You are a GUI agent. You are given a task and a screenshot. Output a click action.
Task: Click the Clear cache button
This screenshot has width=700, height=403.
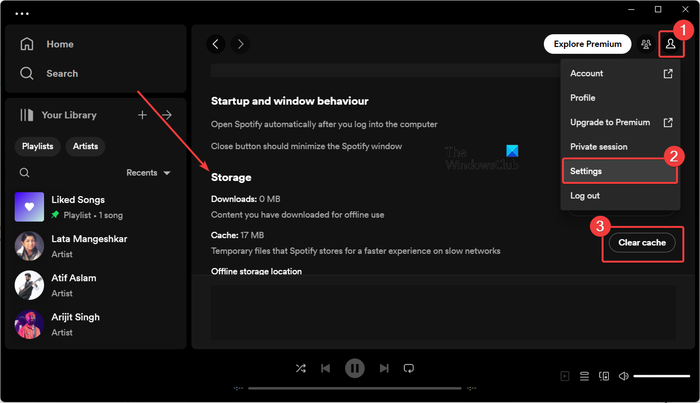pyautogui.click(x=642, y=243)
